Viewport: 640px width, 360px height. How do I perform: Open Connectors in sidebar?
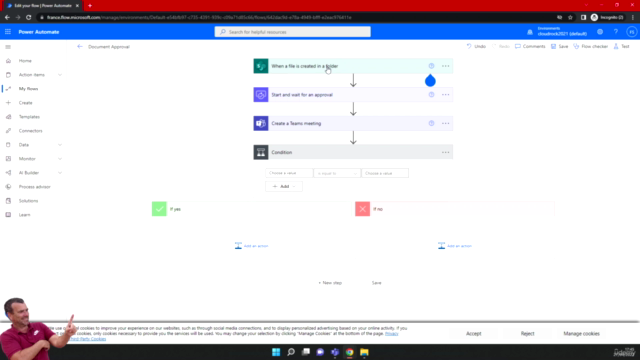tap(31, 131)
